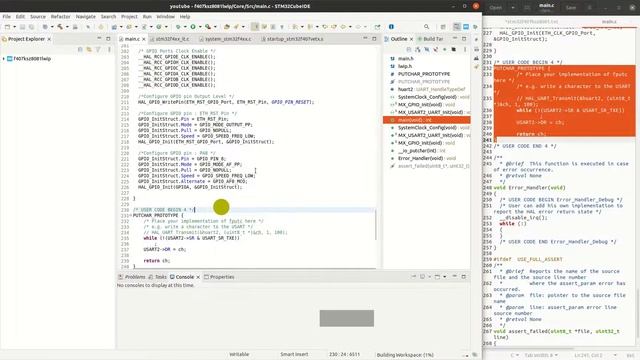This screenshot has height=360, width=640.
Task: Click the Collapse All icon in Project Explorer
Action: [80, 50]
